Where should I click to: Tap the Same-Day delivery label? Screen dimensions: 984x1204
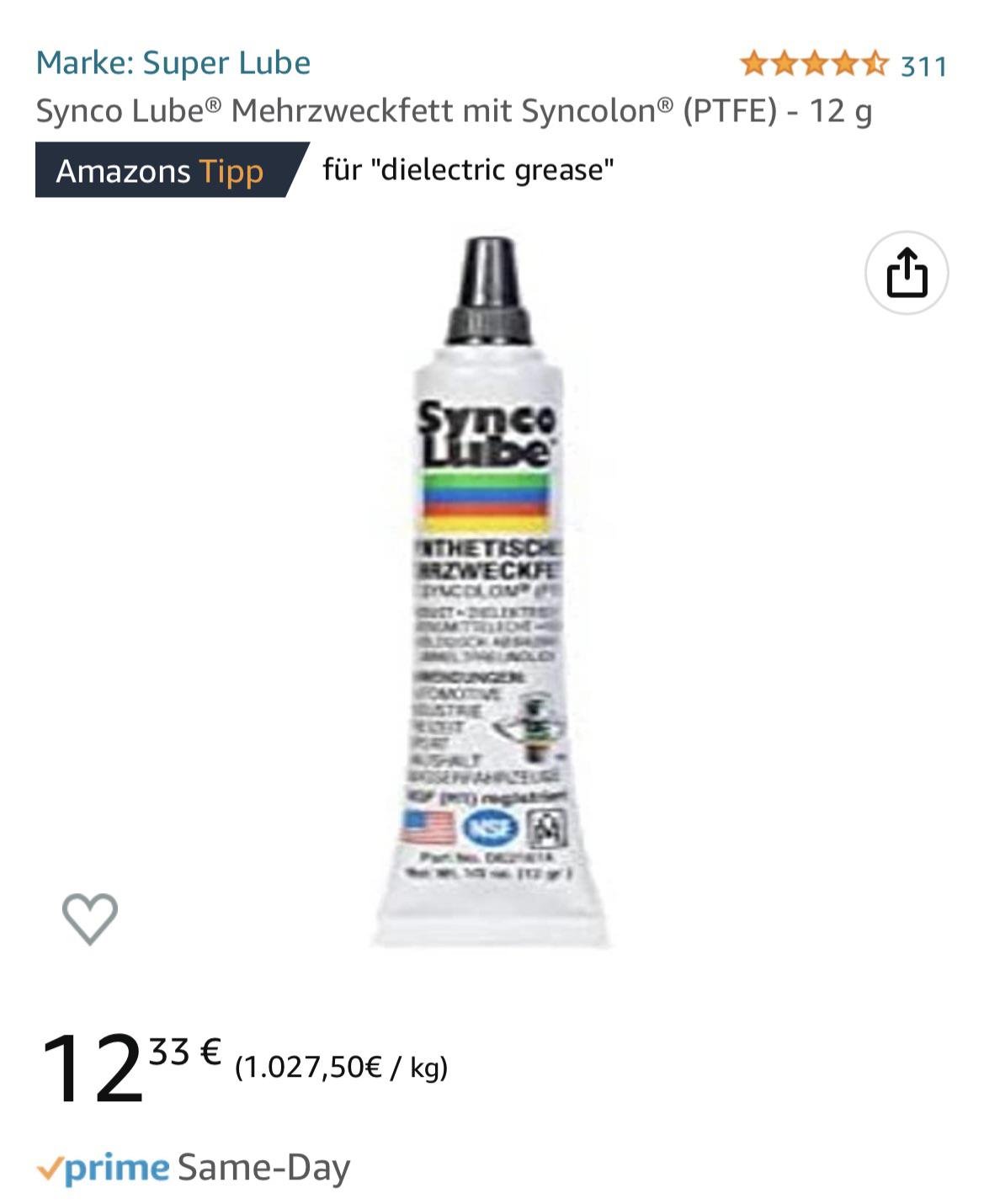(x=263, y=1168)
